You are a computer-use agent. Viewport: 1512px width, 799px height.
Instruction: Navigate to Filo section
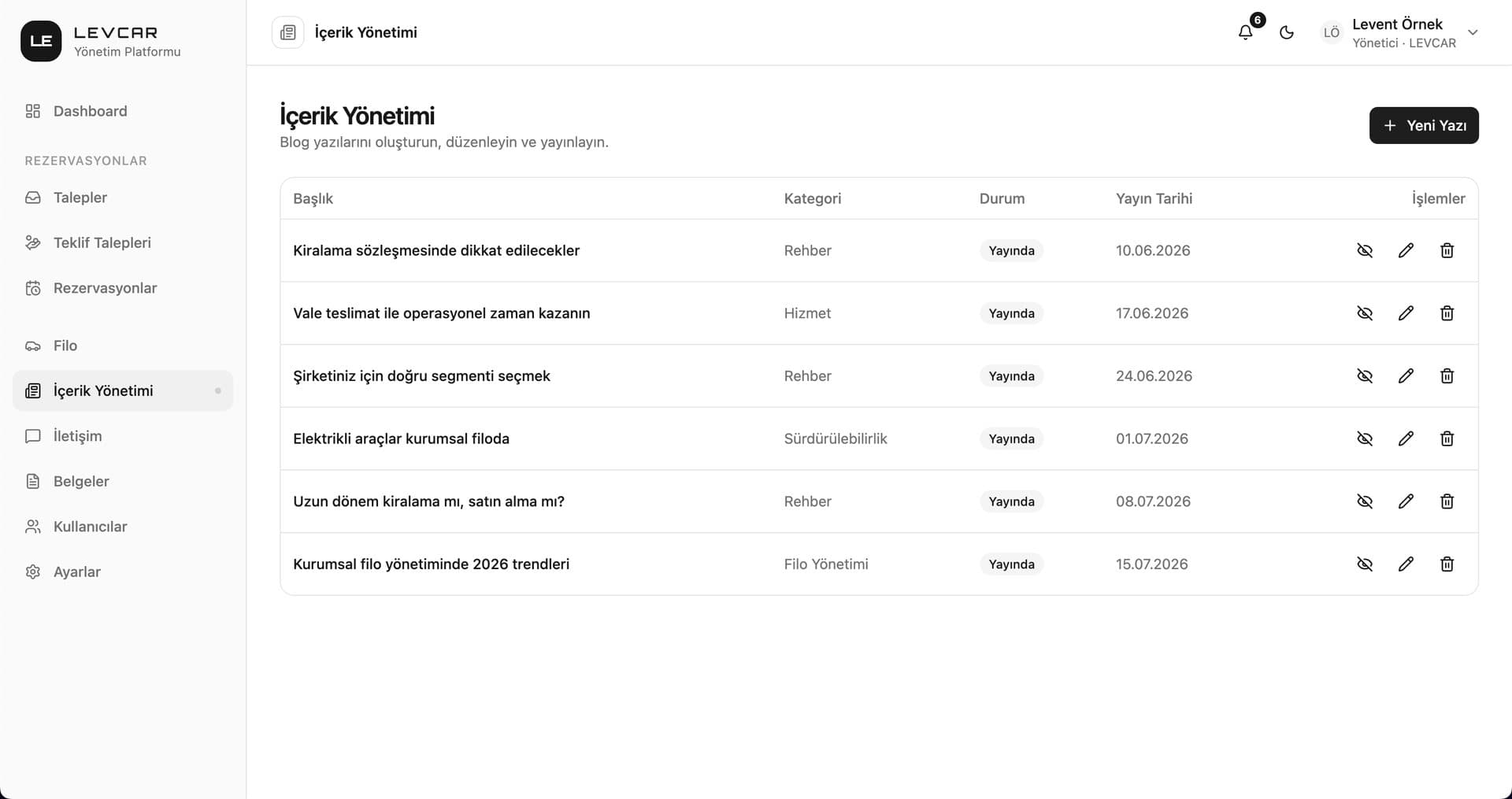click(x=123, y=346)
